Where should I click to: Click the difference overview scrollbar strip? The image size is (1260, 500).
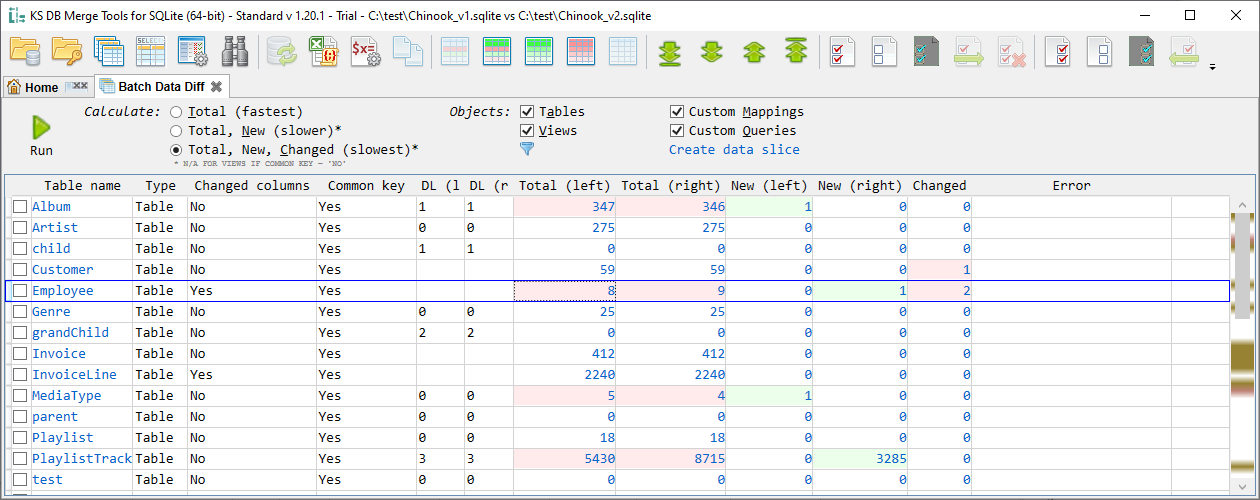coord(1242,345)
